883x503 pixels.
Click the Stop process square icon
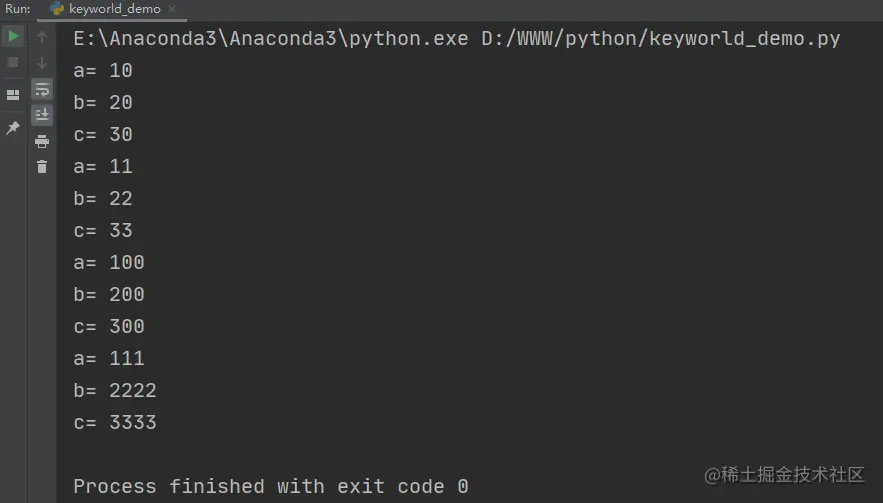pos(13,63)
